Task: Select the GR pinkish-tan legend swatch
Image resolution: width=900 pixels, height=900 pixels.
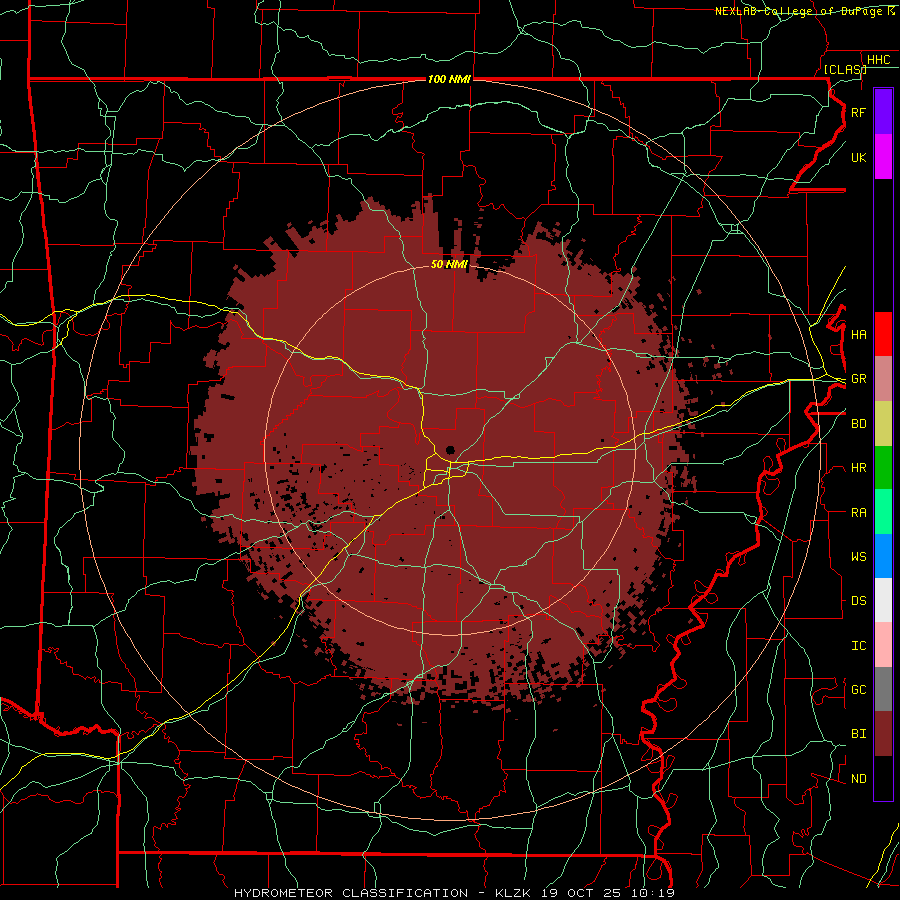Action: [x=883, y=379]
